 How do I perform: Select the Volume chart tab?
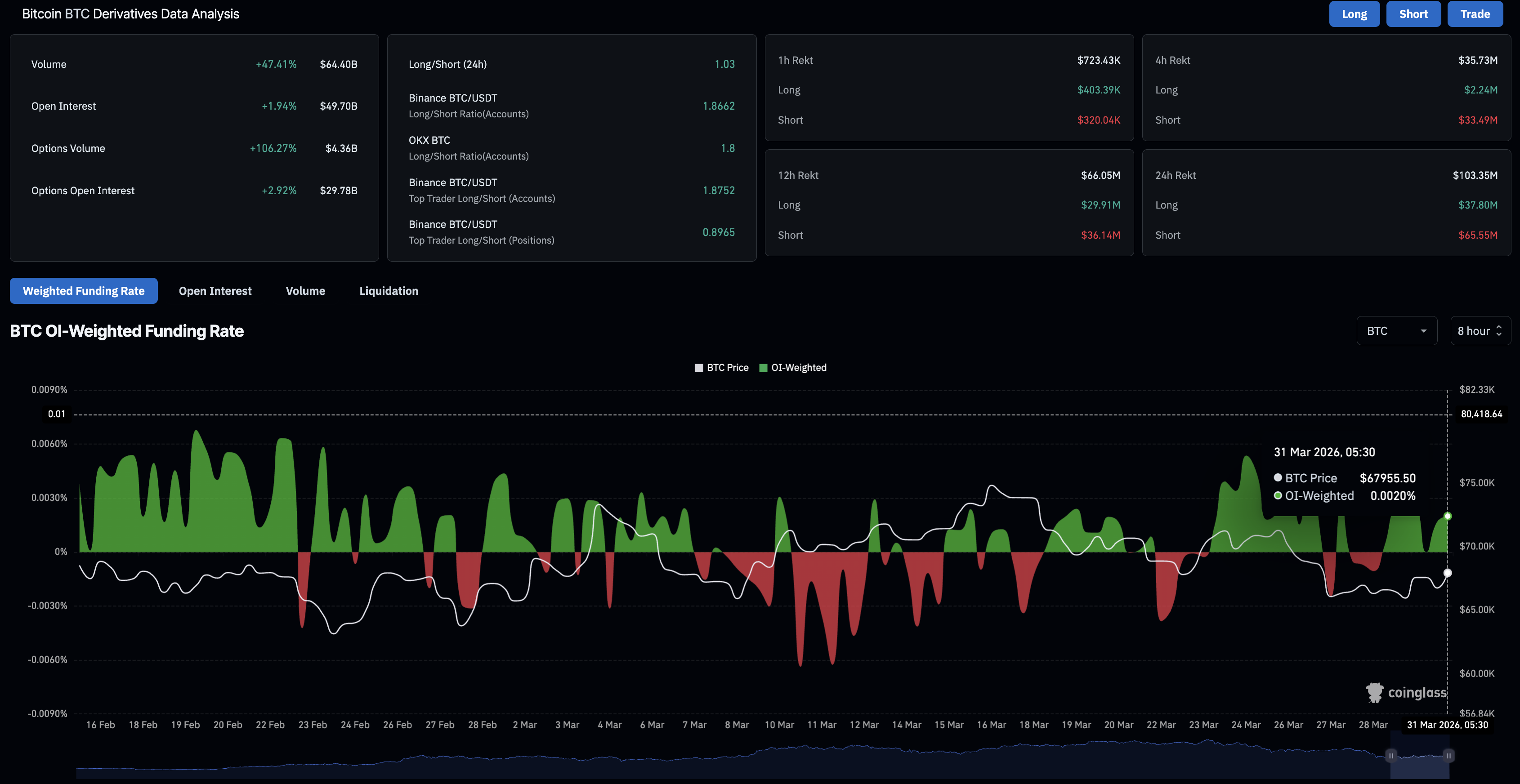click(x=305, y=291)
